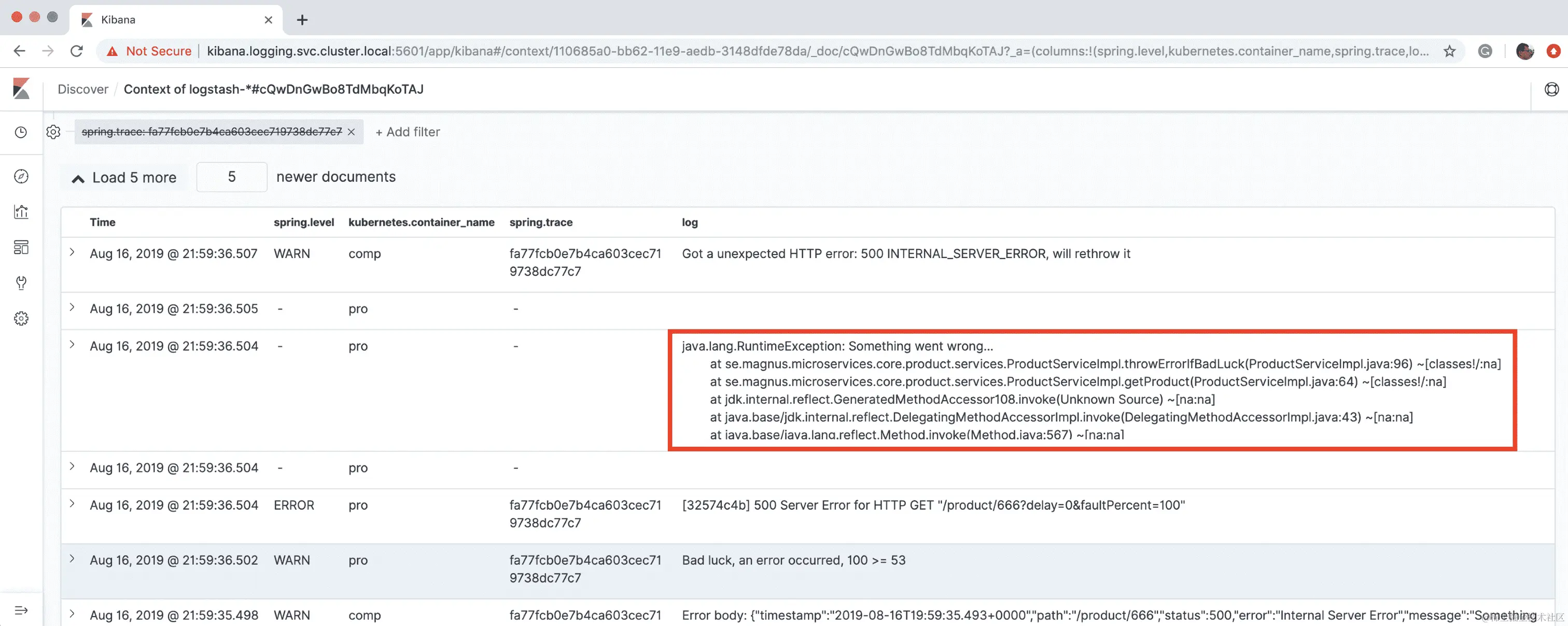Open Visualize chart icon in sidebar

21,212
